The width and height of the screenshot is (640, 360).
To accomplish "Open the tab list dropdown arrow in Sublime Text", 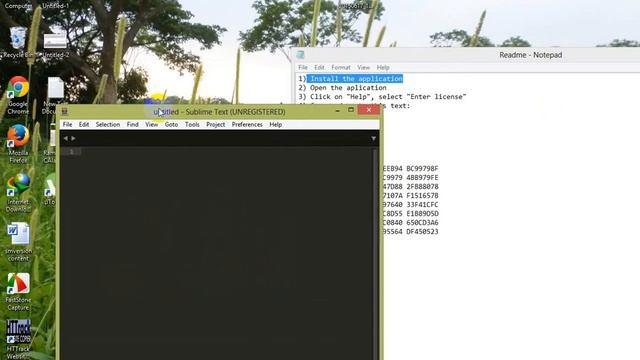I will 373,139.
